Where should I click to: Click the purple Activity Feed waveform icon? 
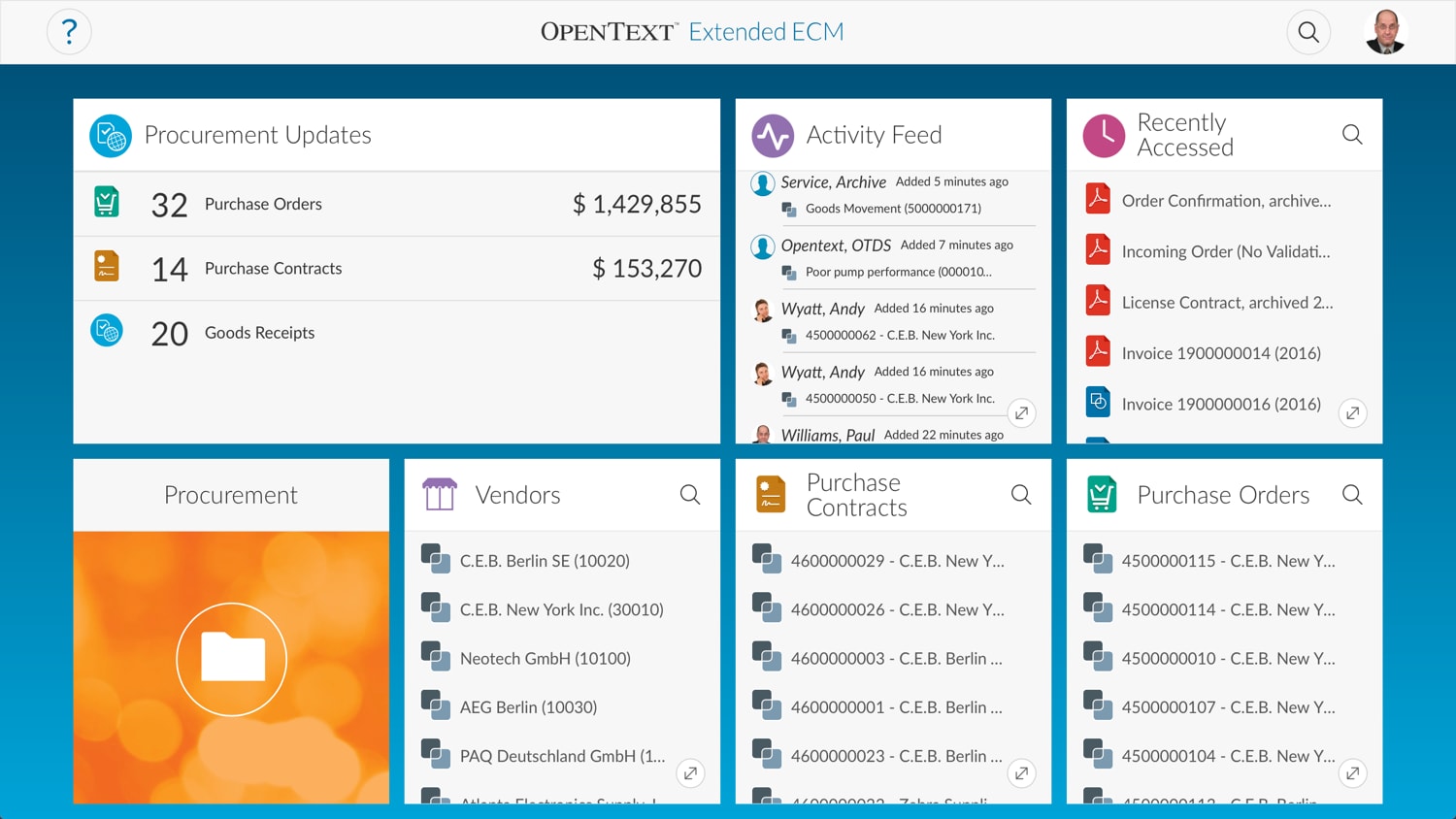point(772,135)
